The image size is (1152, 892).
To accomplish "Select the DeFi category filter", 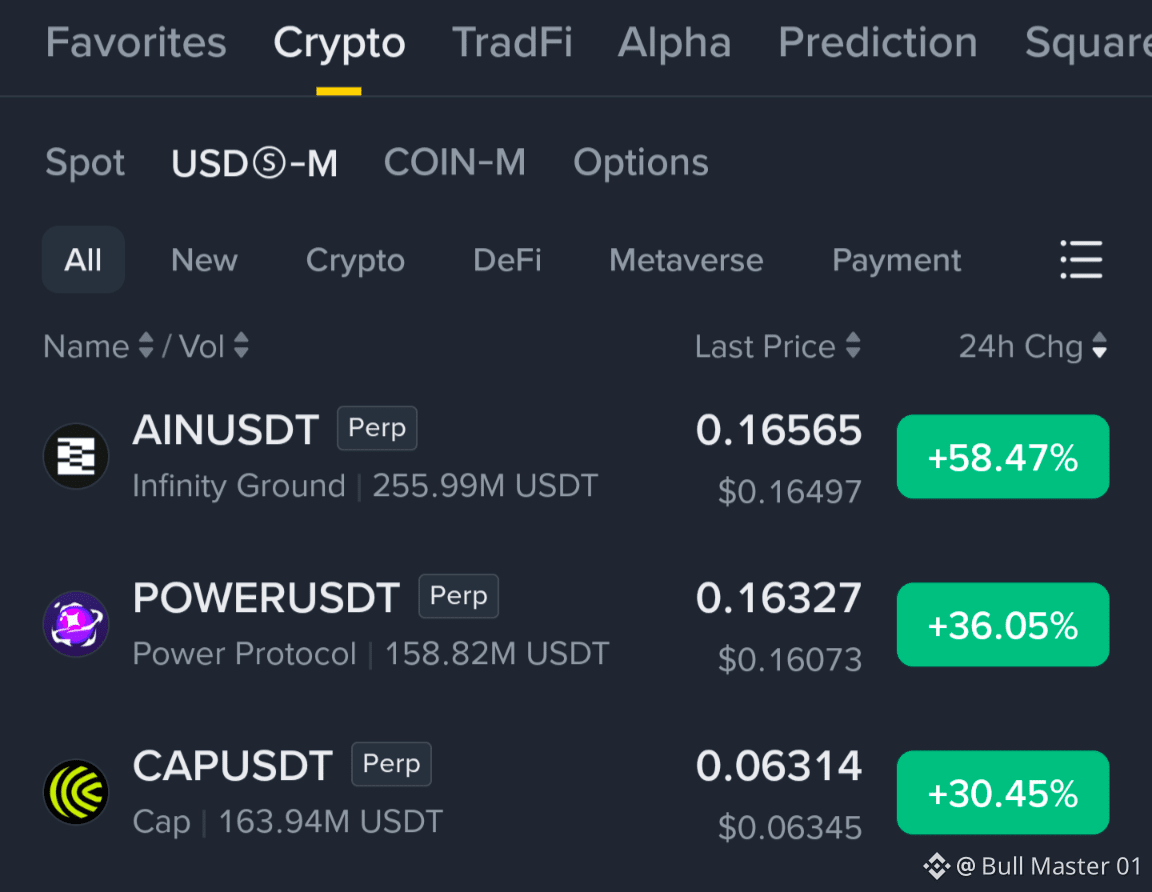I will (507, 260).
